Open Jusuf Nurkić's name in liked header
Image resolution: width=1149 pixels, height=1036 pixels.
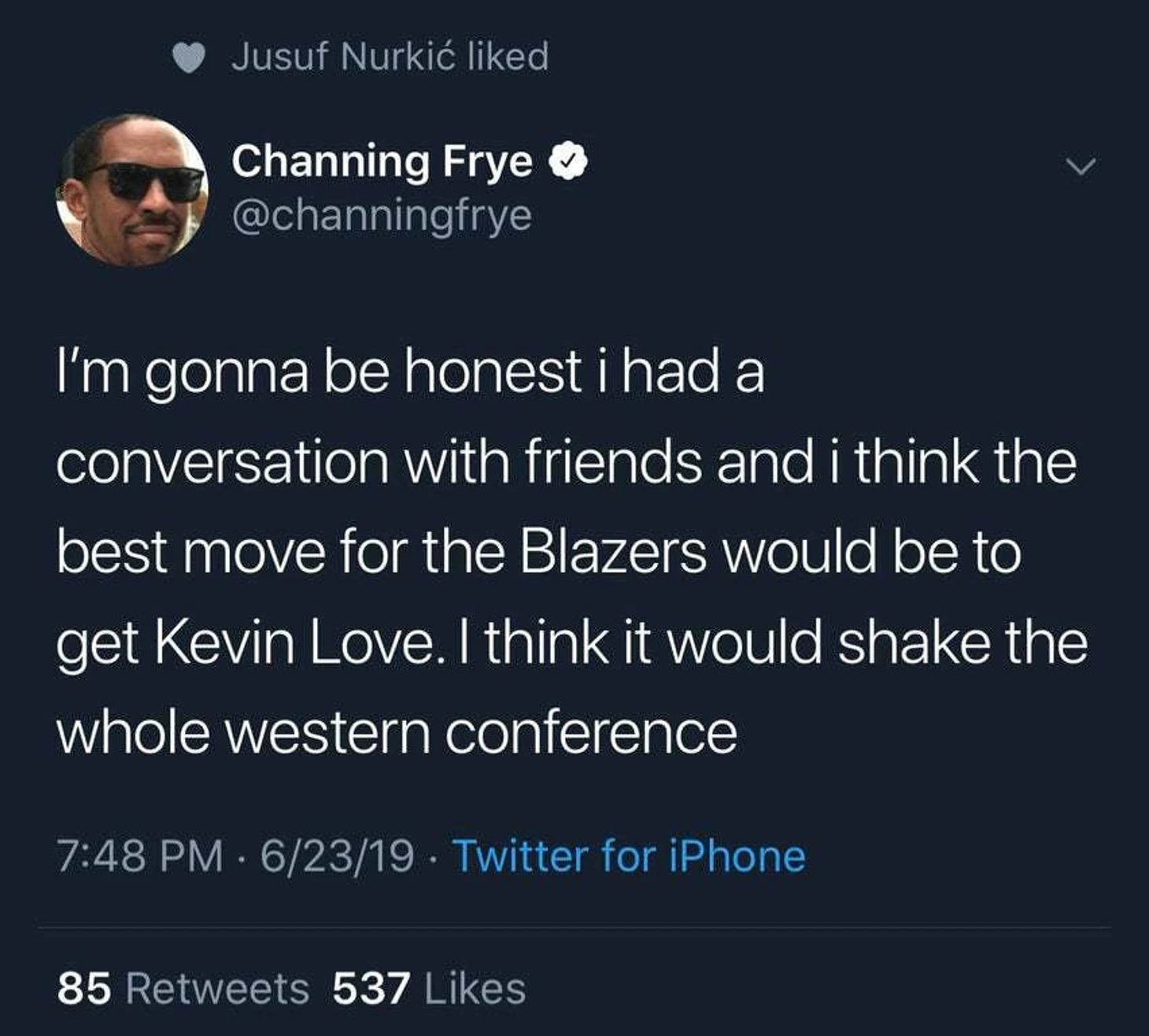[x=344, y=57]
